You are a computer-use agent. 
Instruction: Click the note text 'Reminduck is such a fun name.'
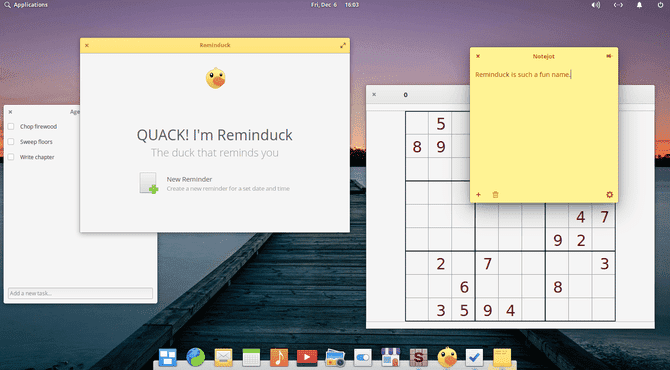click(523, 74)
